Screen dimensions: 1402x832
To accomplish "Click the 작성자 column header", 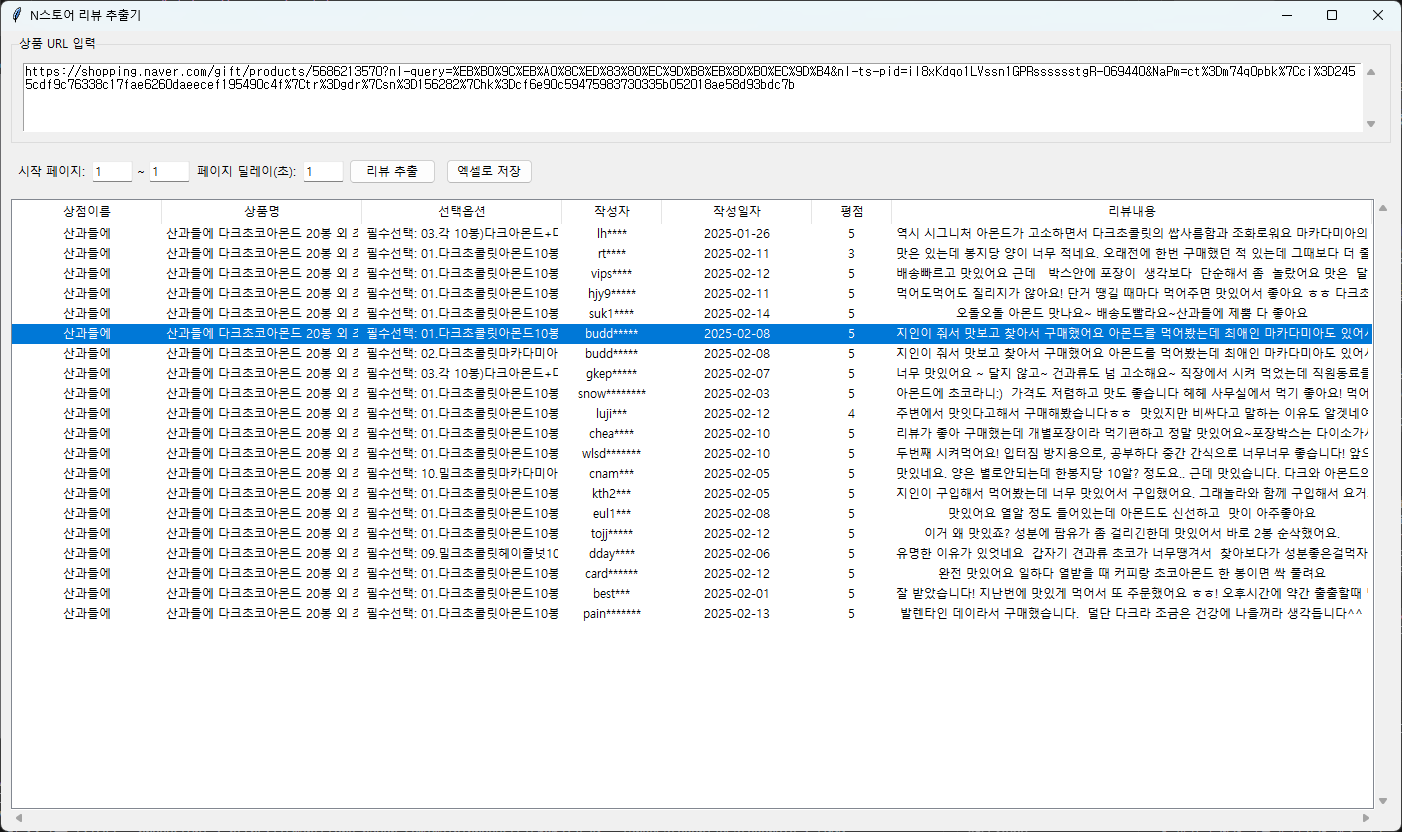I will click(x=611, y=212).
